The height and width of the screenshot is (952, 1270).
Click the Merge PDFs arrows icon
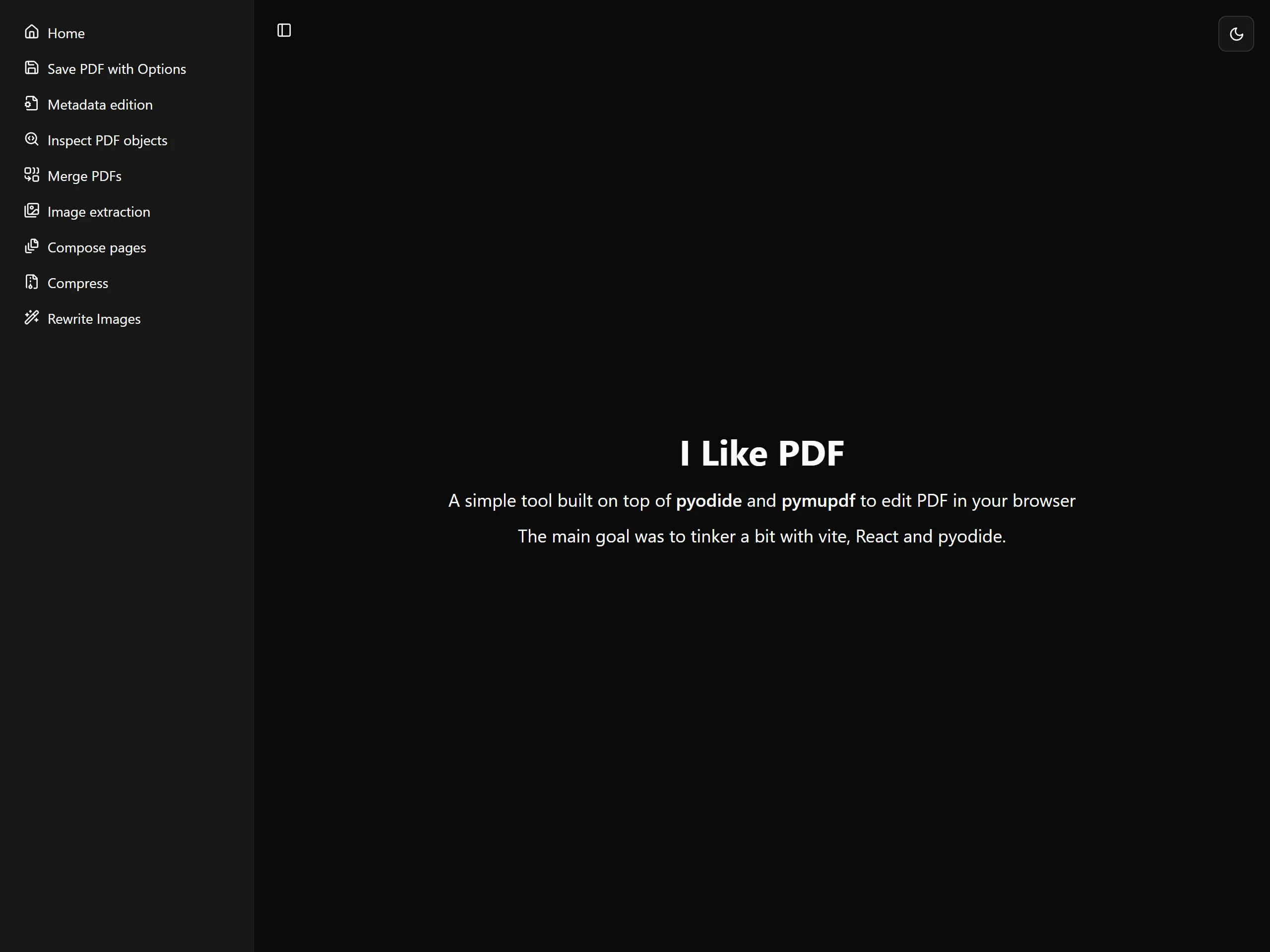coord(32,175)
